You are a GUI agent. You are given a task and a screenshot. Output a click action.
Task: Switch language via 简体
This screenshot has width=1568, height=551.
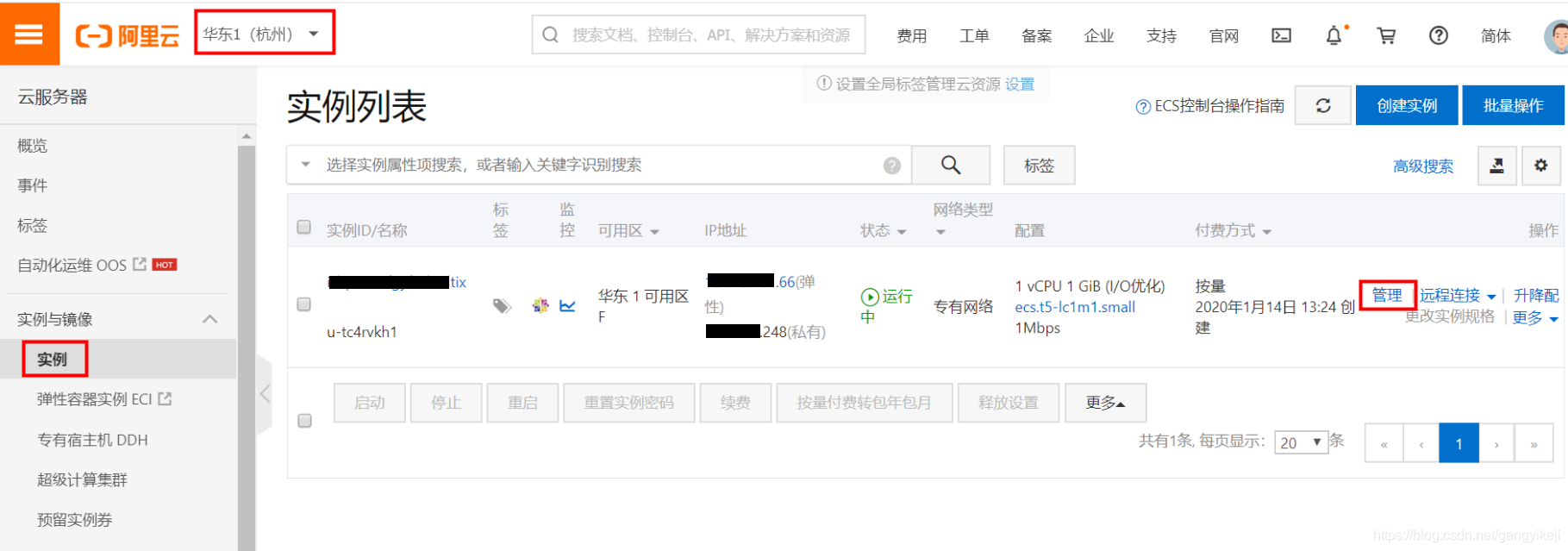pos(1496,35)
